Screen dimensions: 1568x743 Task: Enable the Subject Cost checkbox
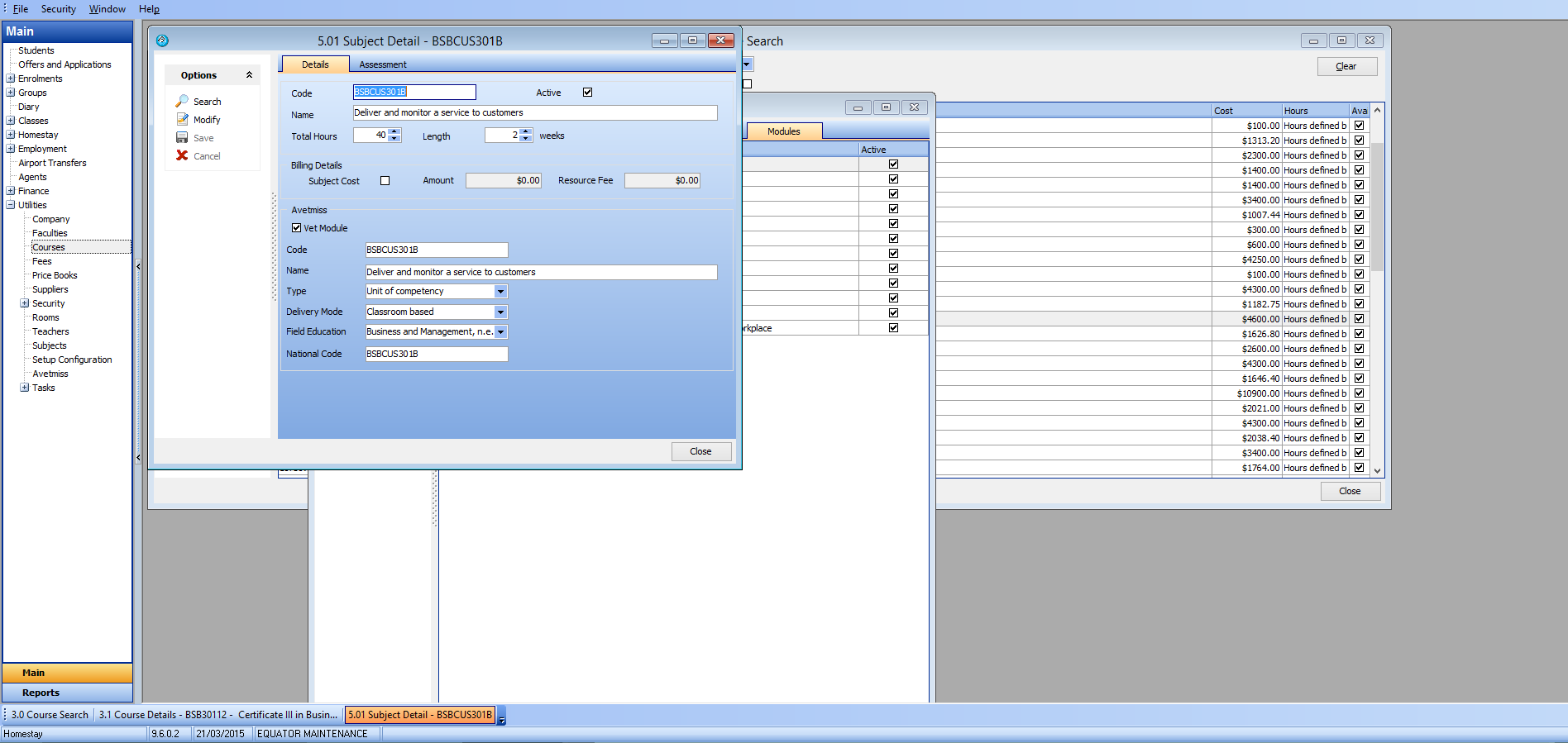pyautogui.click(x=385, y=181)
